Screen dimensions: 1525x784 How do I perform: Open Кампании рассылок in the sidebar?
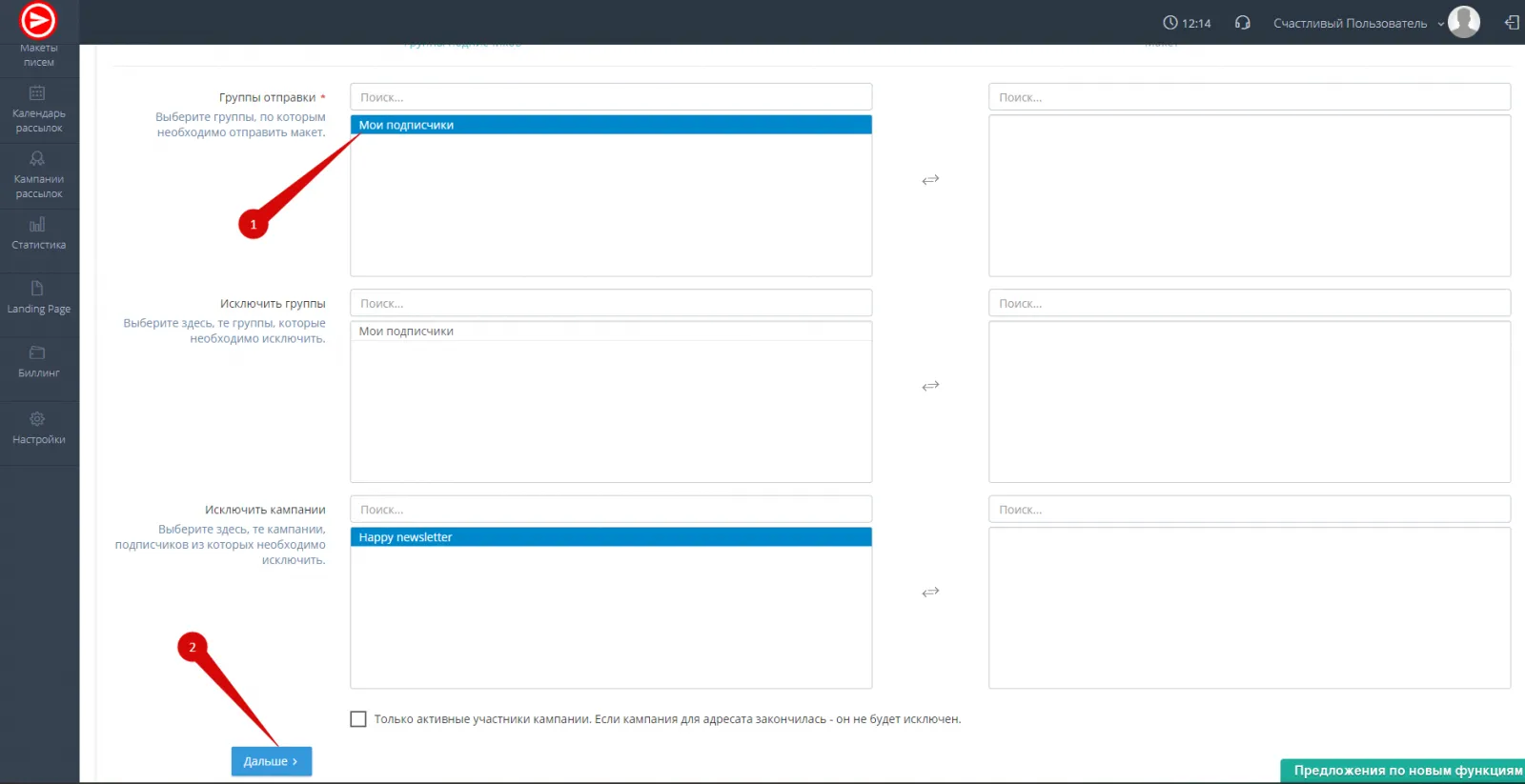pos(38,174)
